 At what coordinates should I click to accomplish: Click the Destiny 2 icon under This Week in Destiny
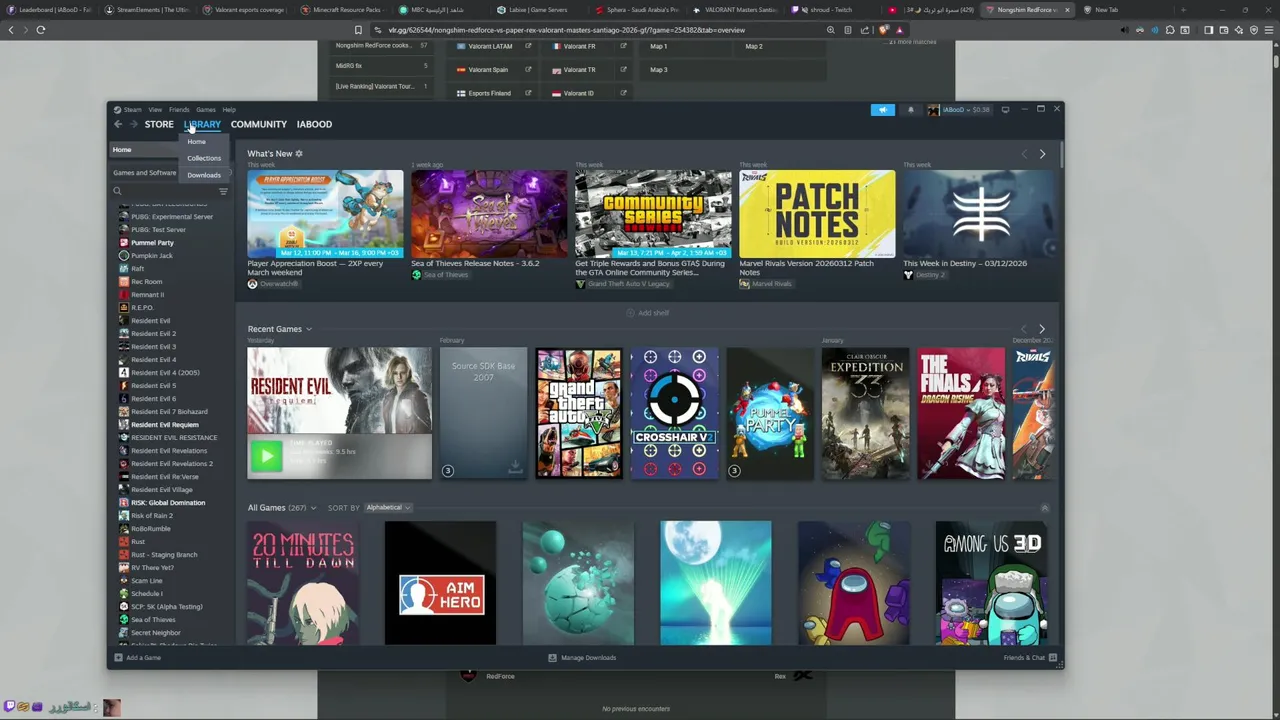[908, 275]
